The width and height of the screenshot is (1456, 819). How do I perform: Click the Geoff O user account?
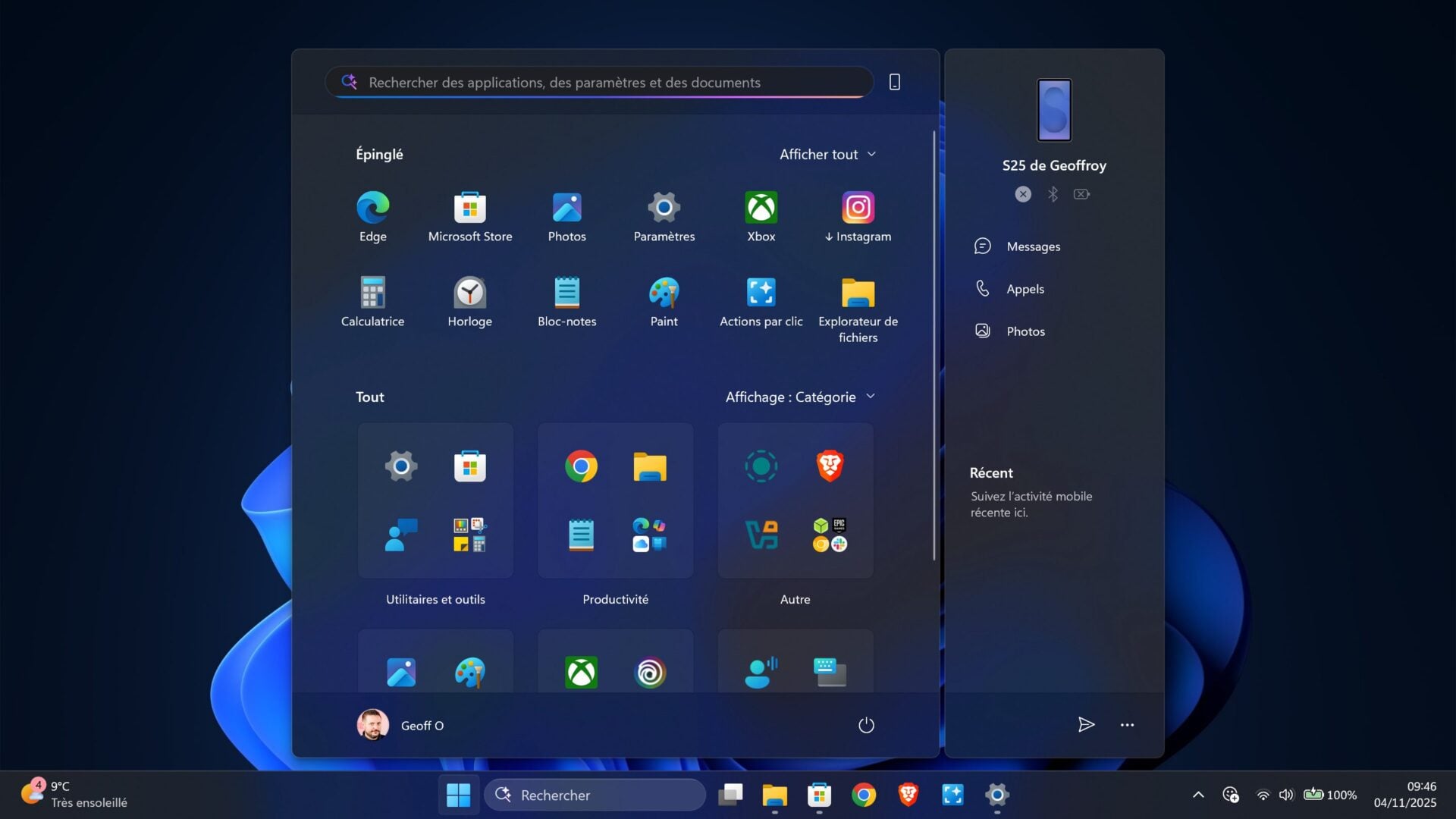(401, 726)
